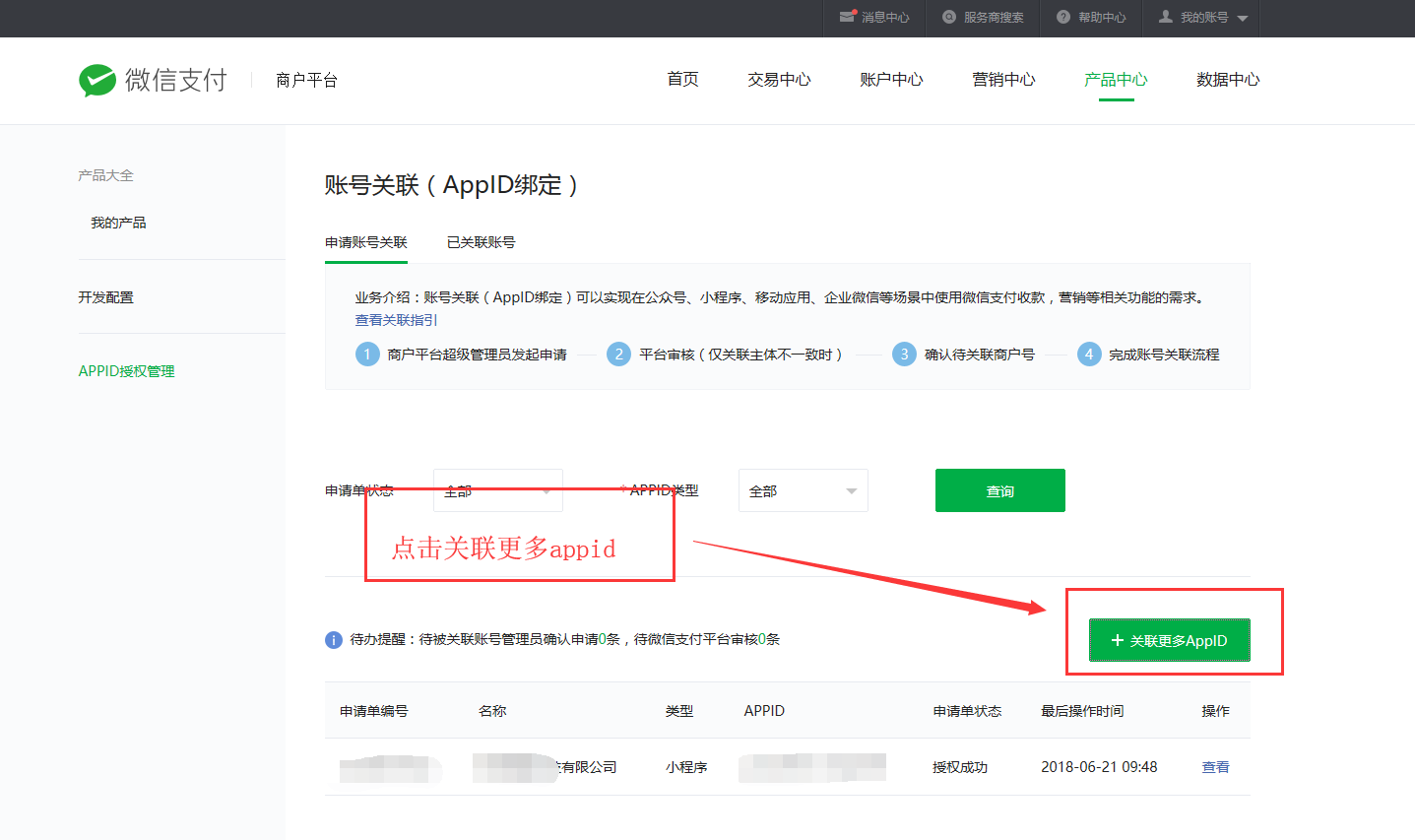This screenshot has height=840, width=1415.
Task: Select 产品中心 in the main navigation
Action: click(x=1116, y=79)
